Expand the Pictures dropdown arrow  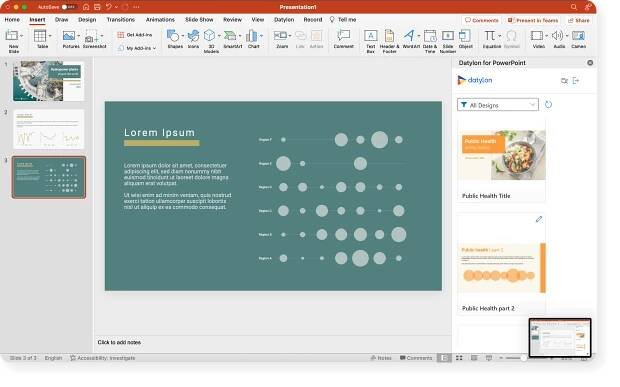click(x=78, y=36)
